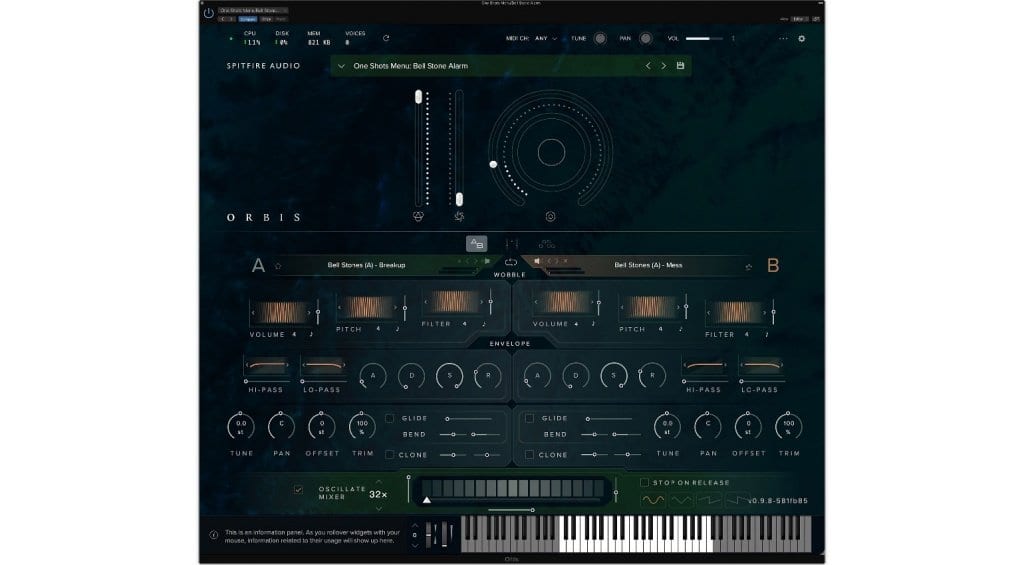Viewport: 1024px width, 565px height.
Task: Open the MIDI CH ANY dropdown
Action: pyautogui.click(x=546, y=39)
